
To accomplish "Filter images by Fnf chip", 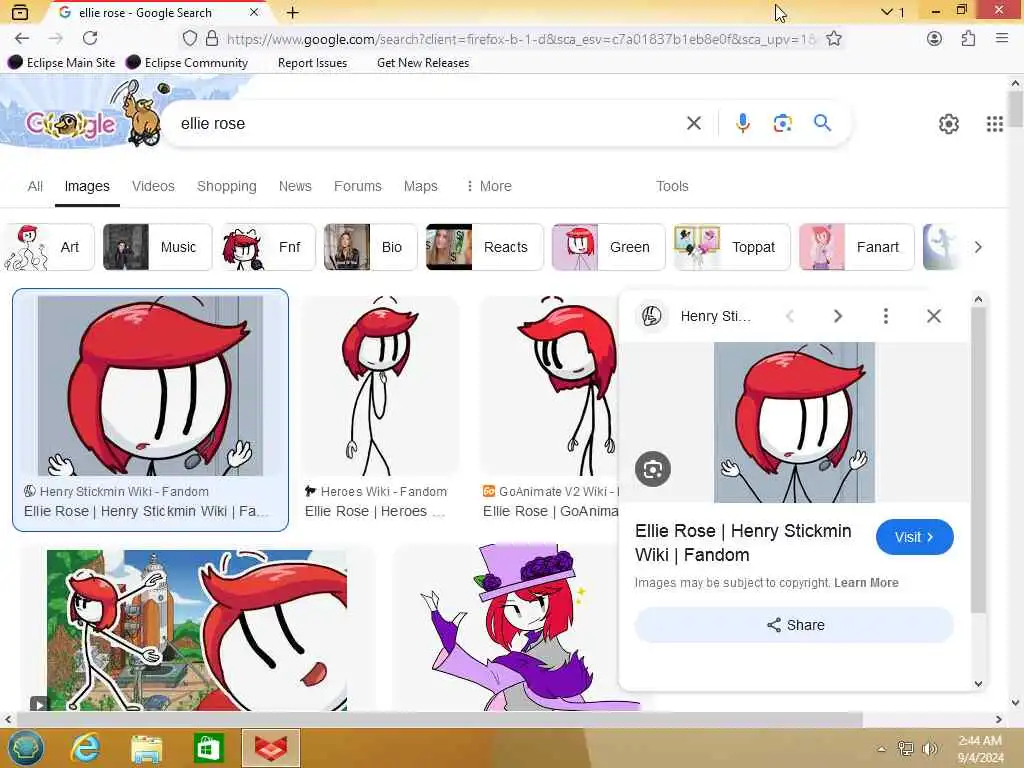I will tap(268, 247).
